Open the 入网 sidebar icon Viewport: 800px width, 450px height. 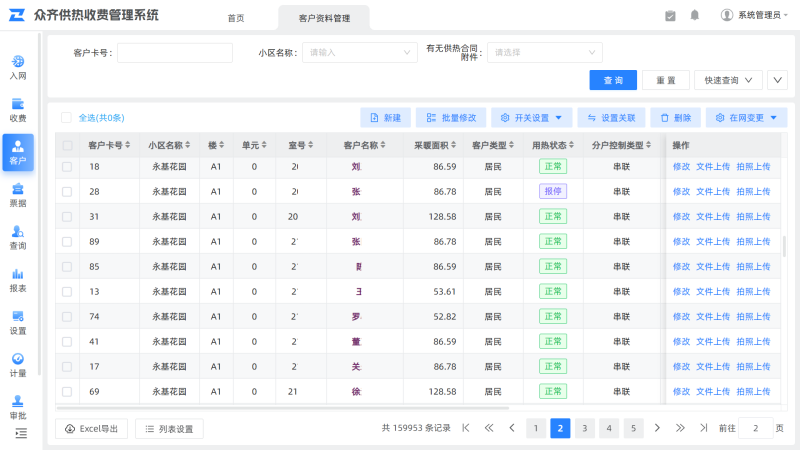click(18, 67)
